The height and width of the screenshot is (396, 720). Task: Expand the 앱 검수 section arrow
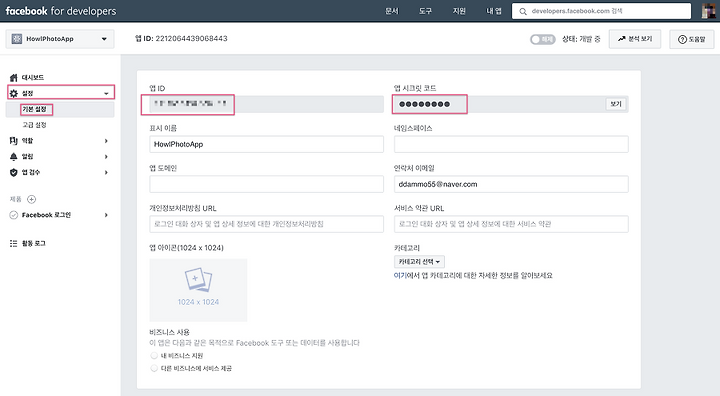(106, 172)
